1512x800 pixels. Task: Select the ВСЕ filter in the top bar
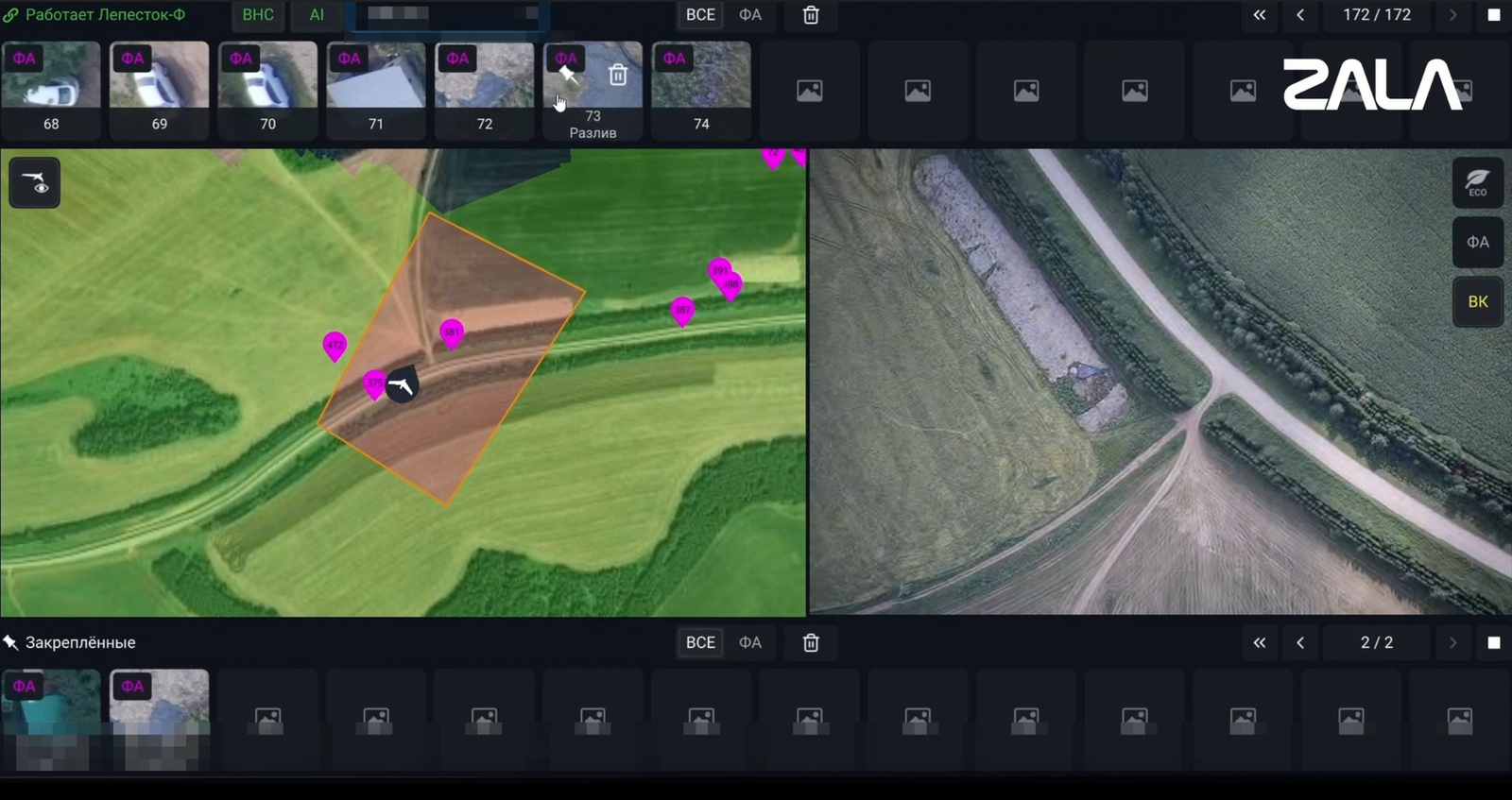click(700, 15)
